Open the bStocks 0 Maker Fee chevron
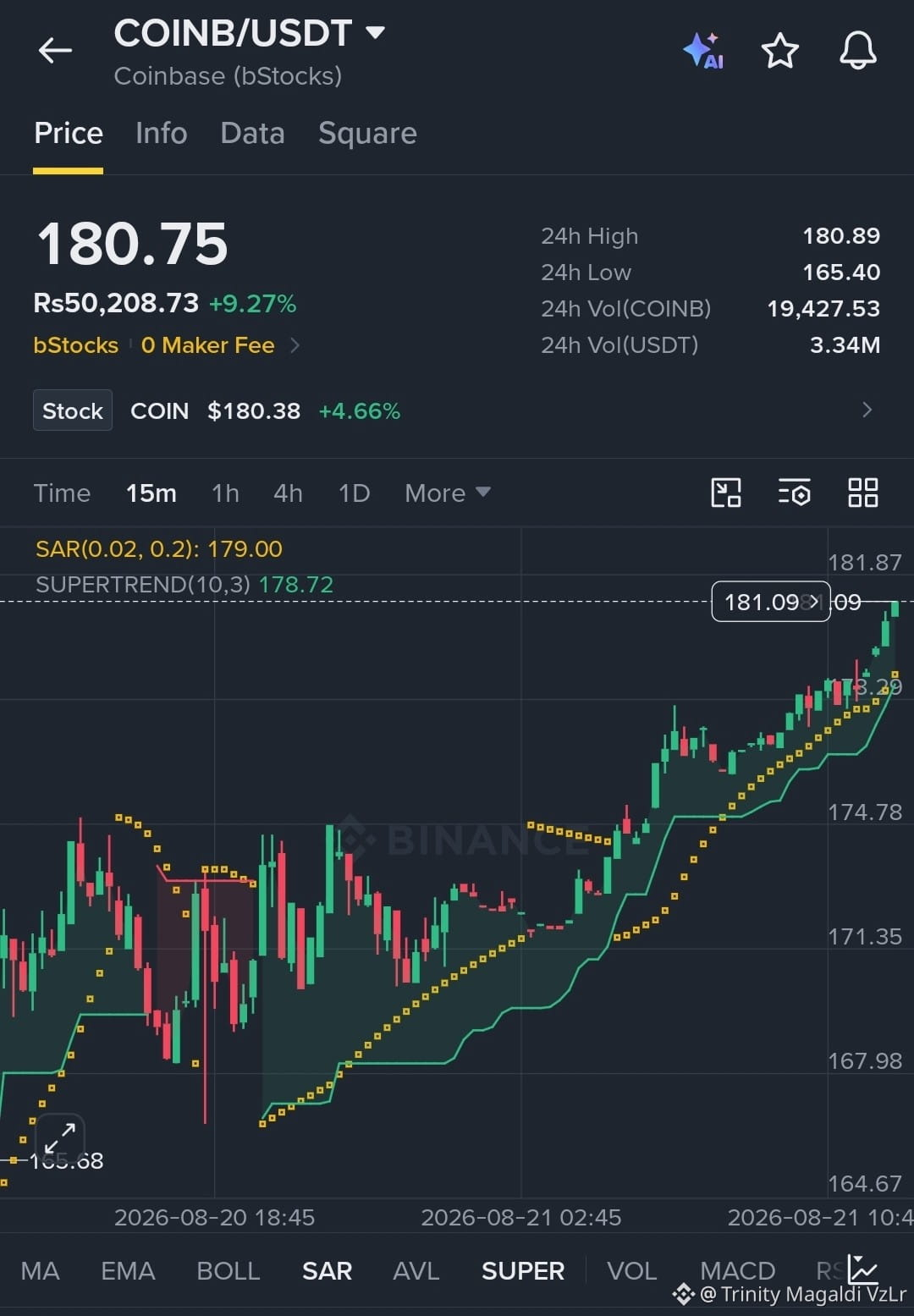 click(295, 345)
